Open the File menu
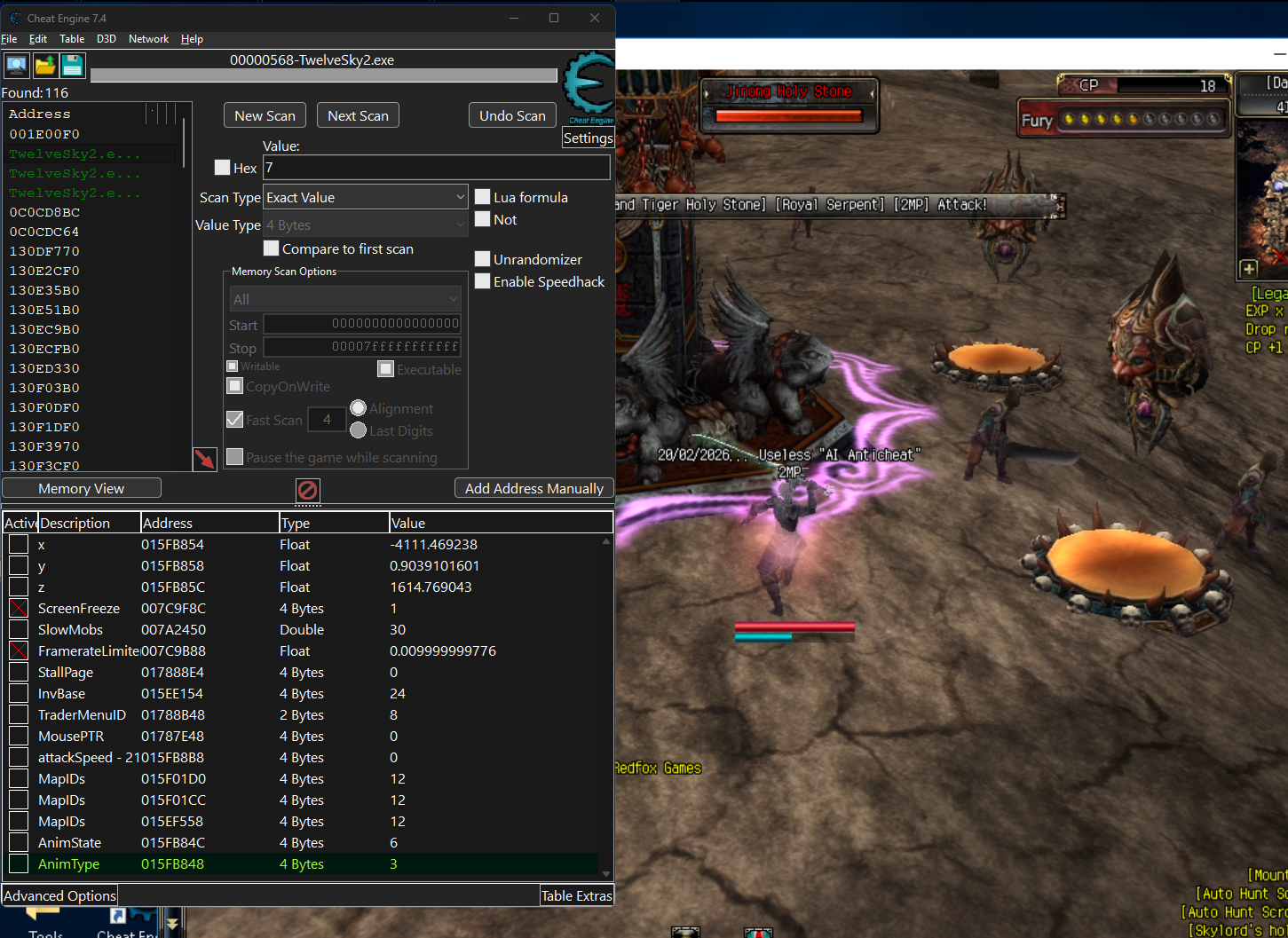 (9, 39)
